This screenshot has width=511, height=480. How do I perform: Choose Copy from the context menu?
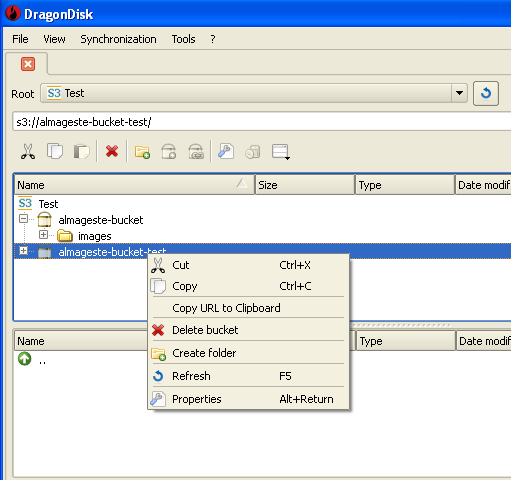coord(248,286)
